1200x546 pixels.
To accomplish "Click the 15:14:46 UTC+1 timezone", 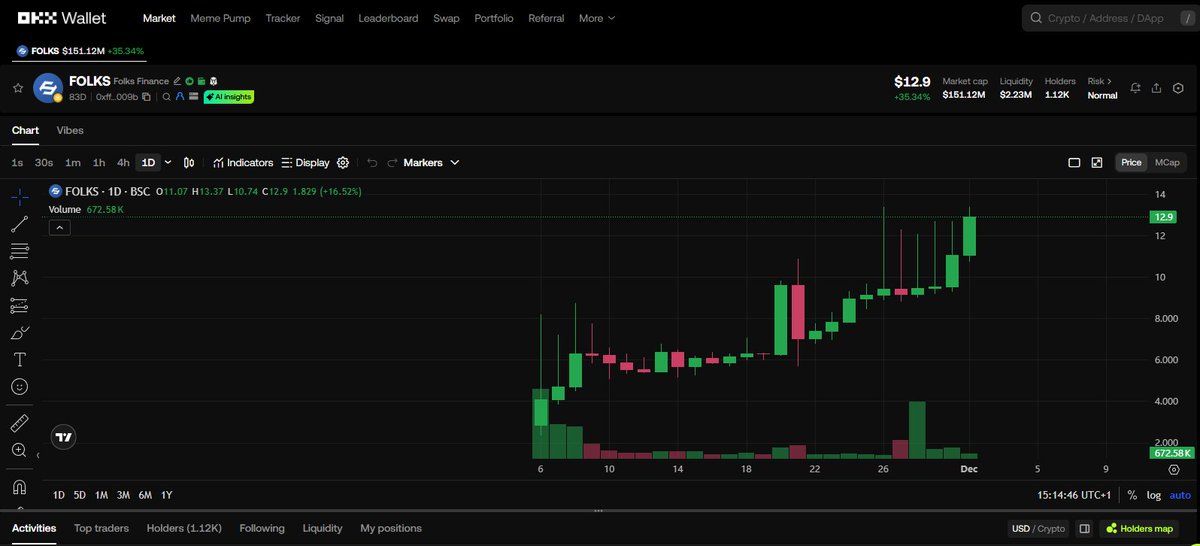I will pyautogui.click(x=1075, y=495).
